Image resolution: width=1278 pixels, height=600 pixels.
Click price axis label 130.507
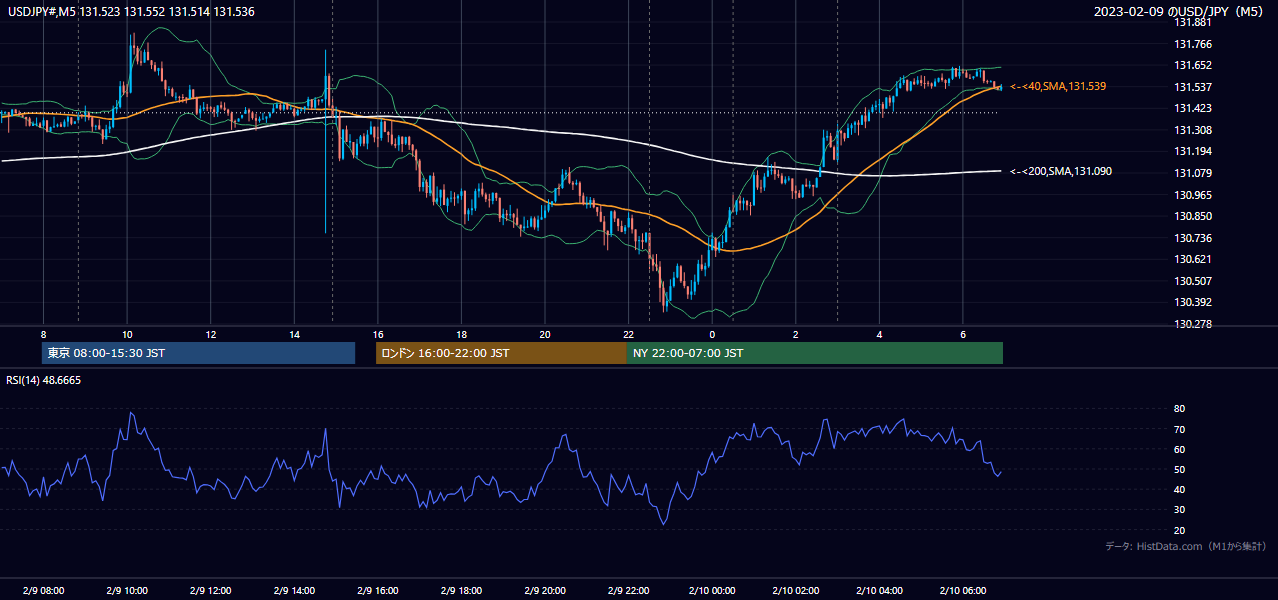[x=1193, y=281]
